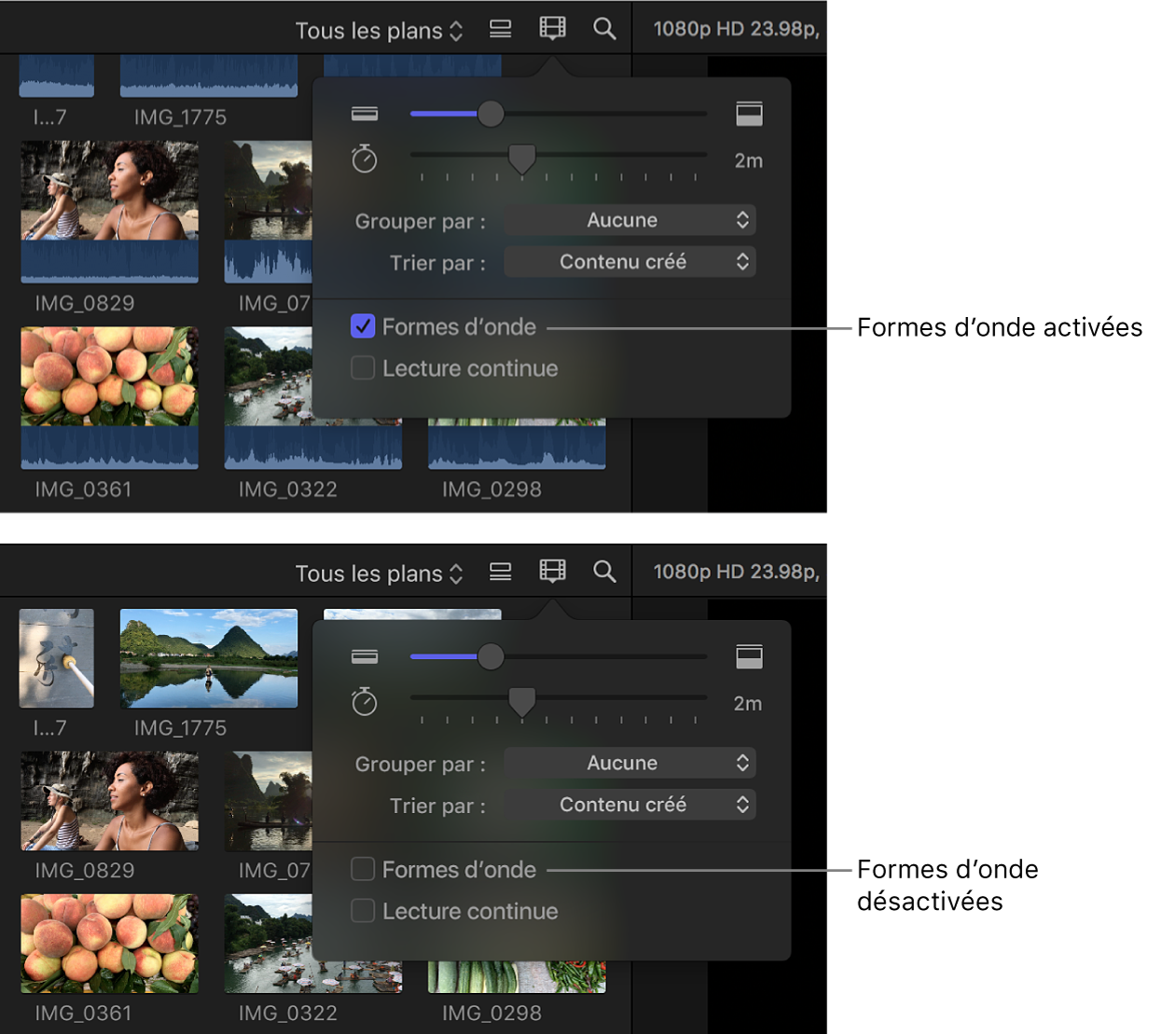The height and width of the screenshot is (1034, 1176).
Task: Click clip height slider in bottom popover
Action: (x=558, y=656)
